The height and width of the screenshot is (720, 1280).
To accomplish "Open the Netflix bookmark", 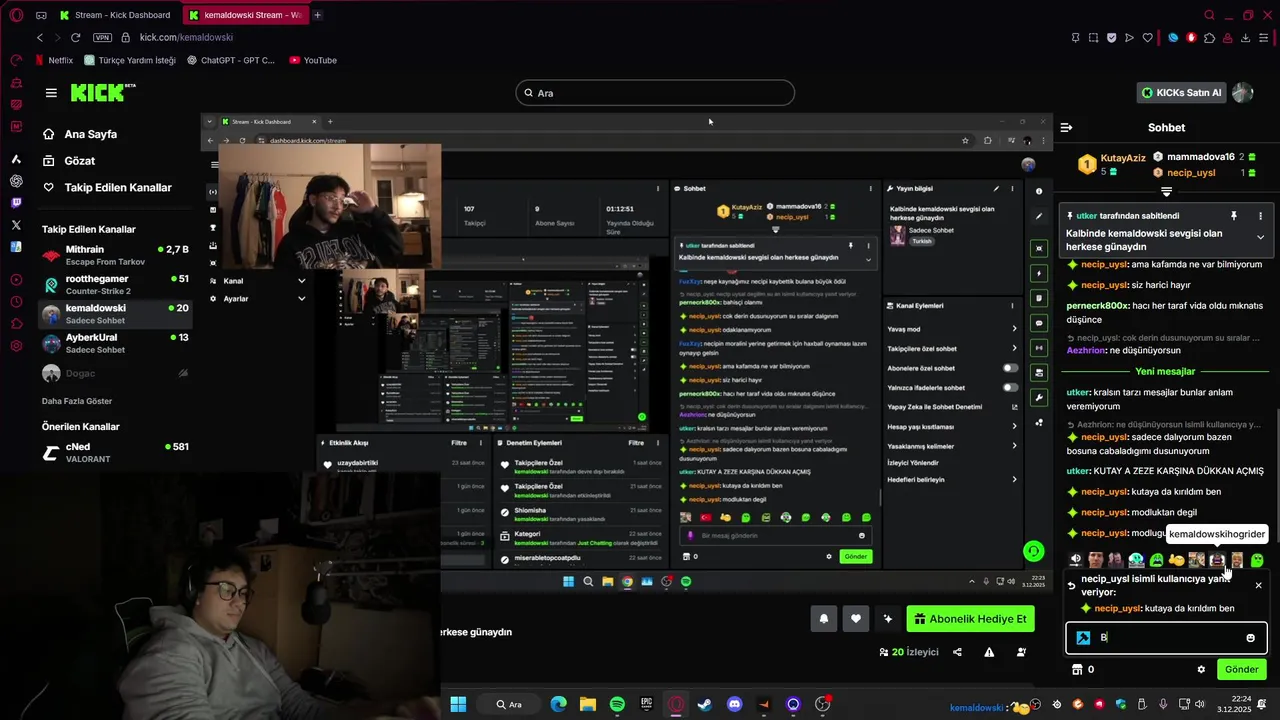I will 53,60.
